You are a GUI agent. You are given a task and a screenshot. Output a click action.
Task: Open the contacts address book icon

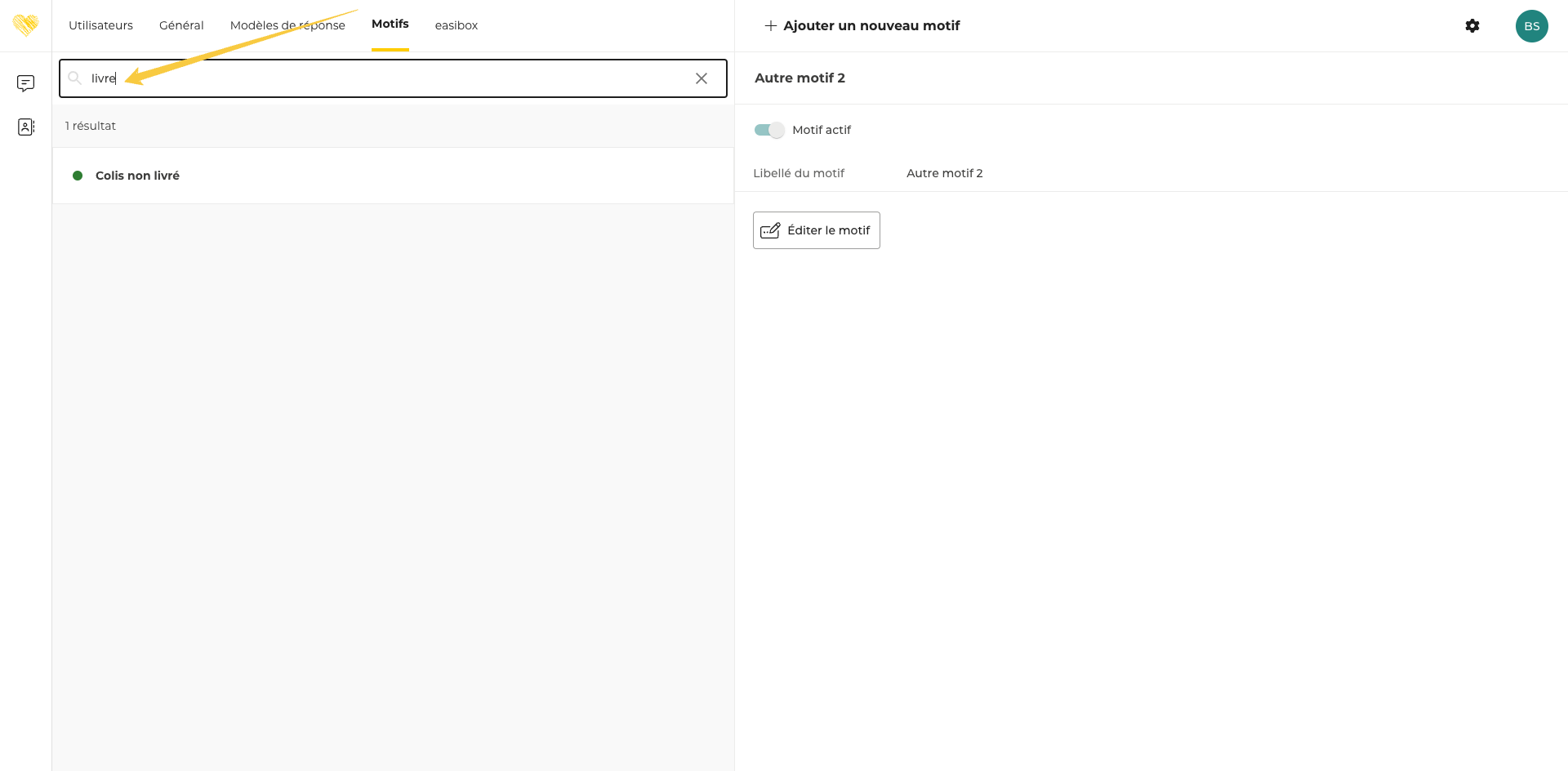pyautogui.click(x=25, y=127)
